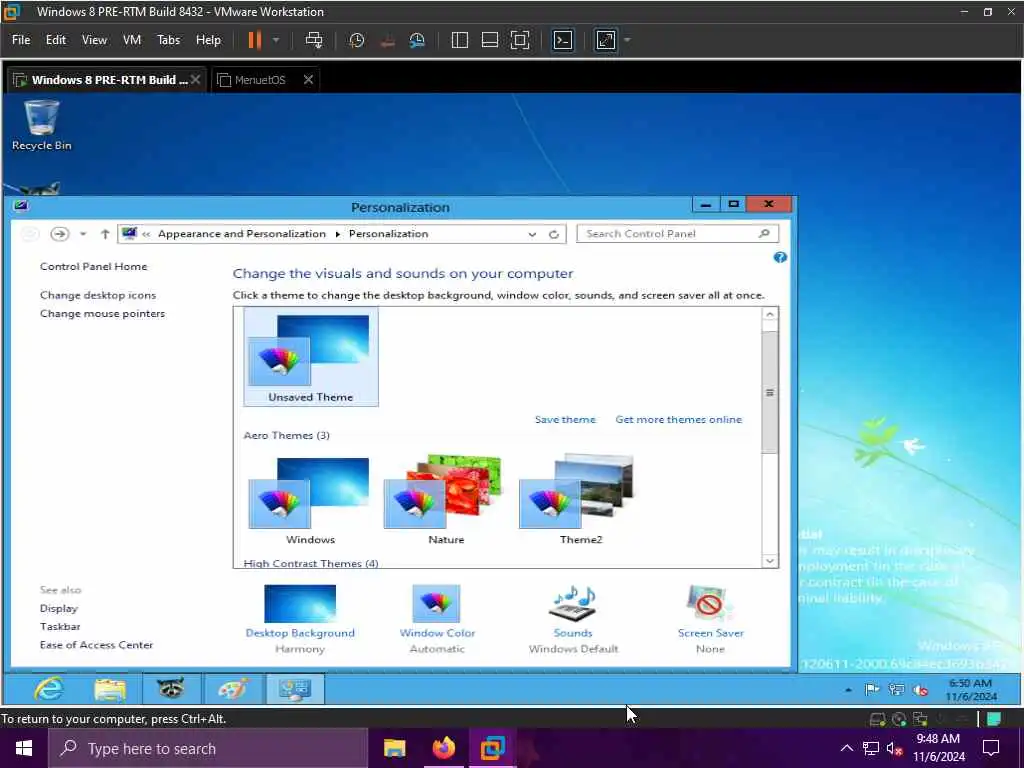
Task: Open Taskbar from See also
Action: (60, 626)
